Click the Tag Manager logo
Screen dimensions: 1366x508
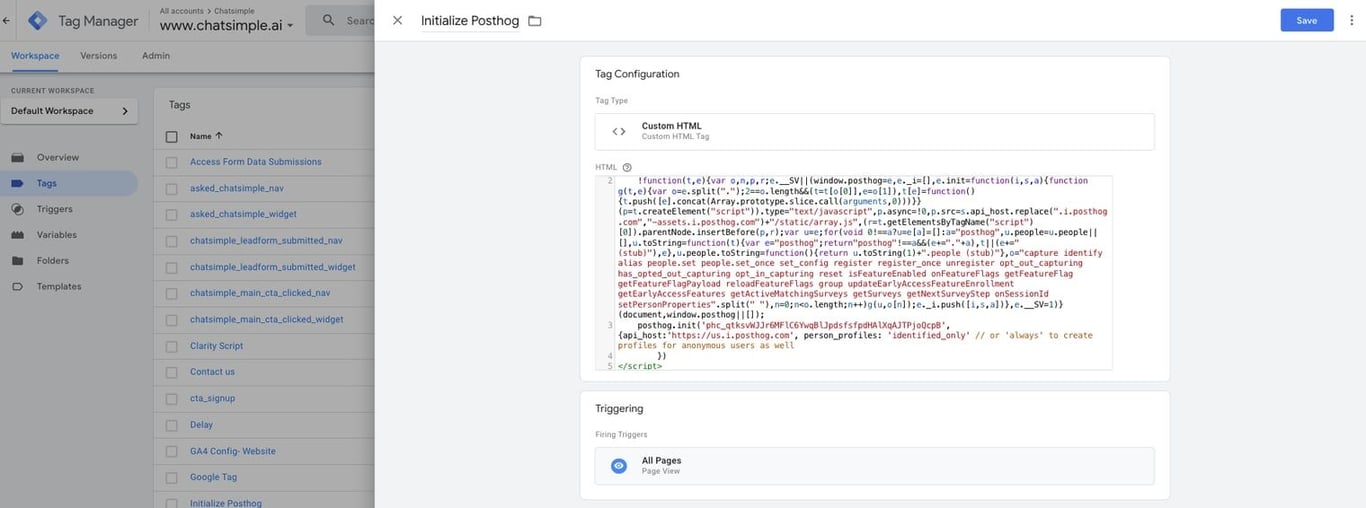coord(38,20)
